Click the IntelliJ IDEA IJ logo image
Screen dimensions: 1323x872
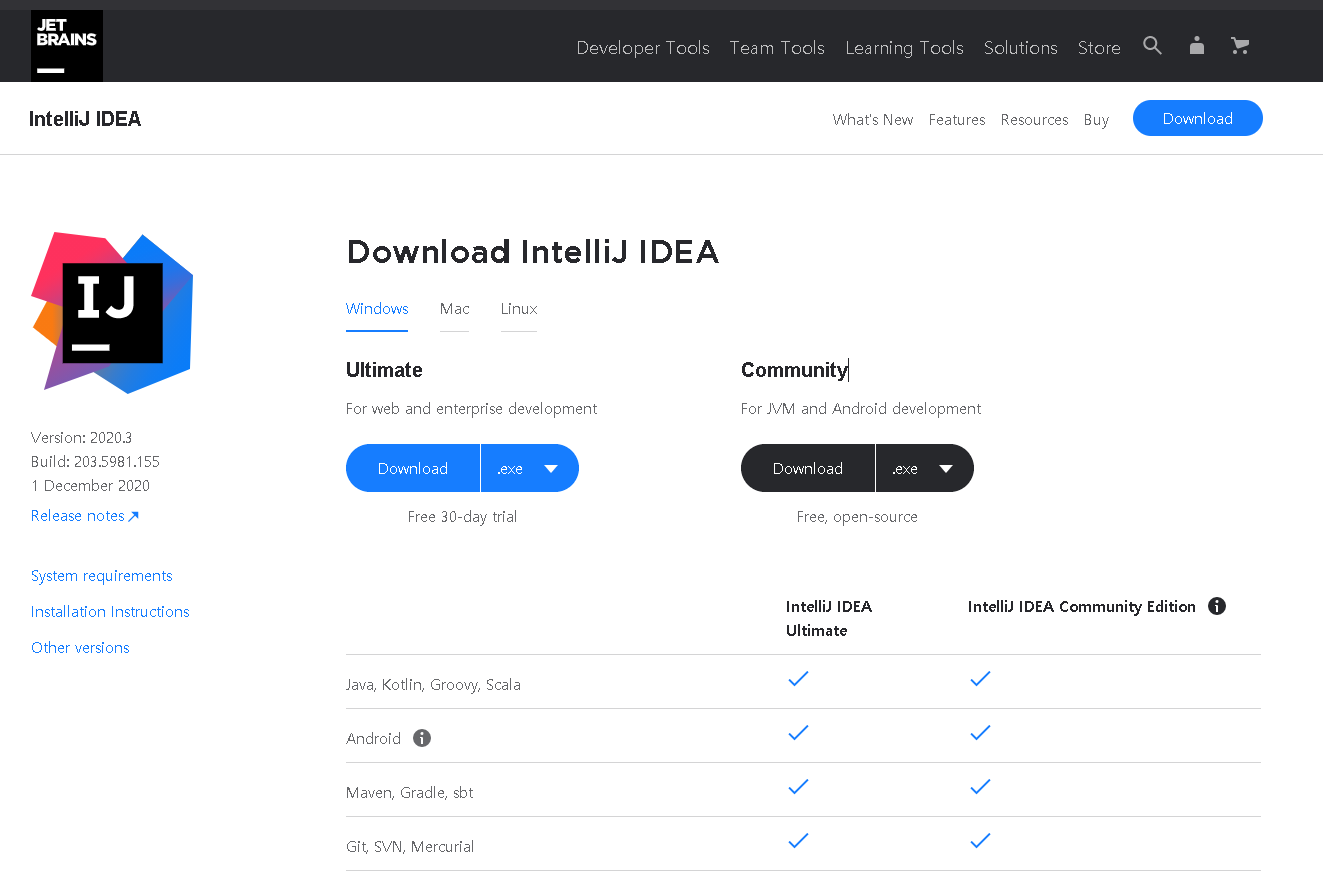tap(112, 313)
